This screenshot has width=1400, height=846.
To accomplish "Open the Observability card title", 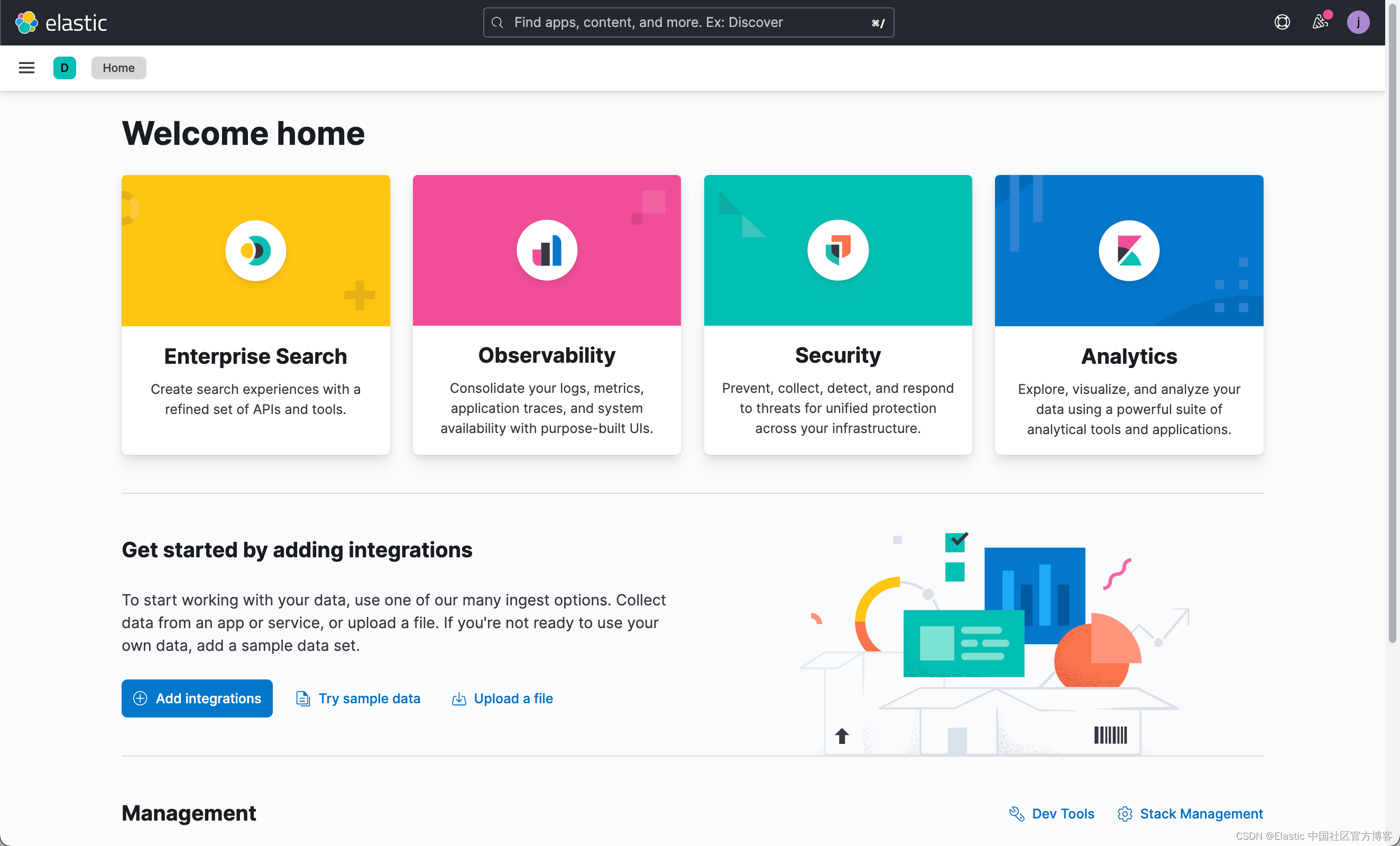I will pos(547,355).
